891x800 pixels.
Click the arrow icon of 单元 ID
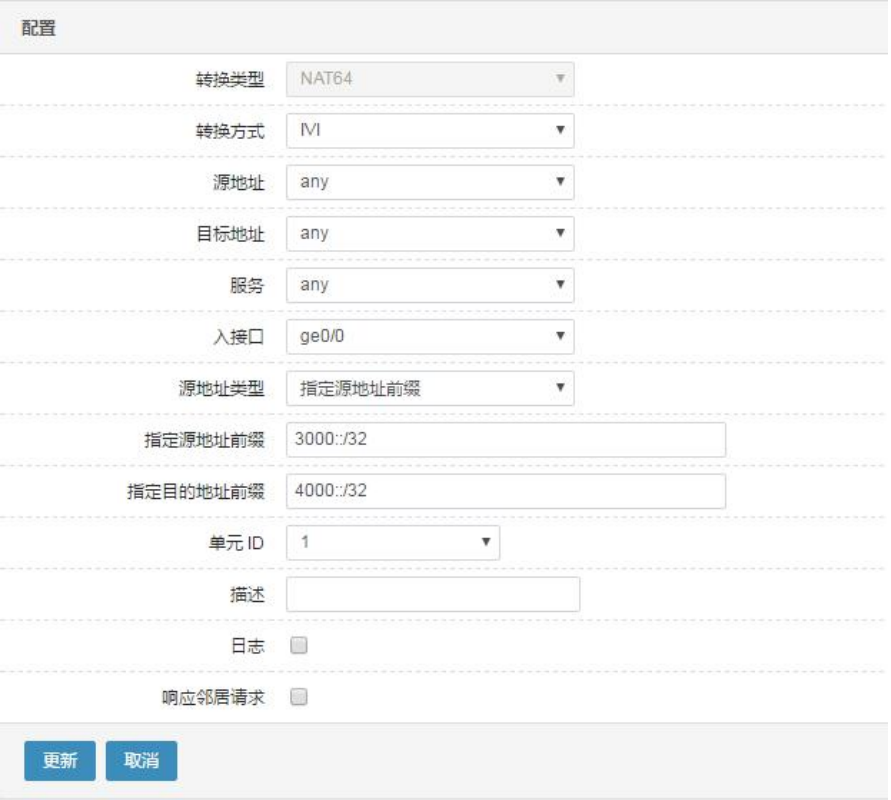click(486, 542)
